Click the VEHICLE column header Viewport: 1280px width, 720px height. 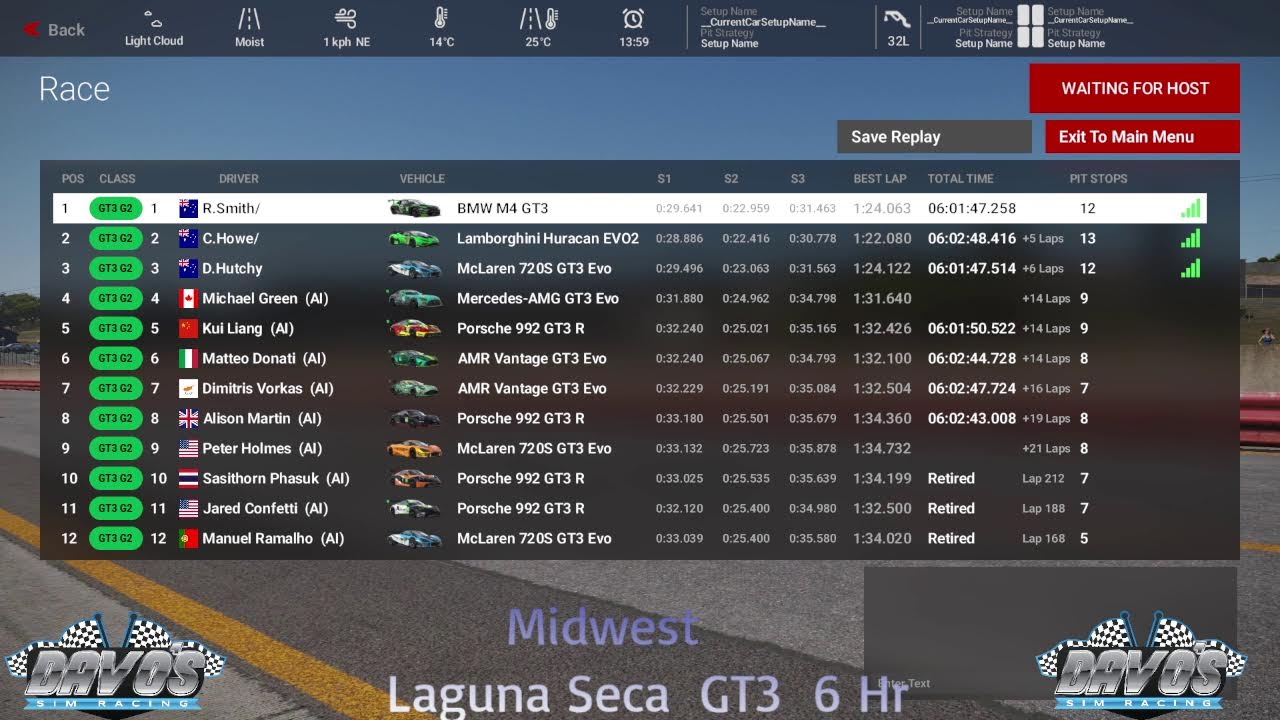click(x=422, y=179)
